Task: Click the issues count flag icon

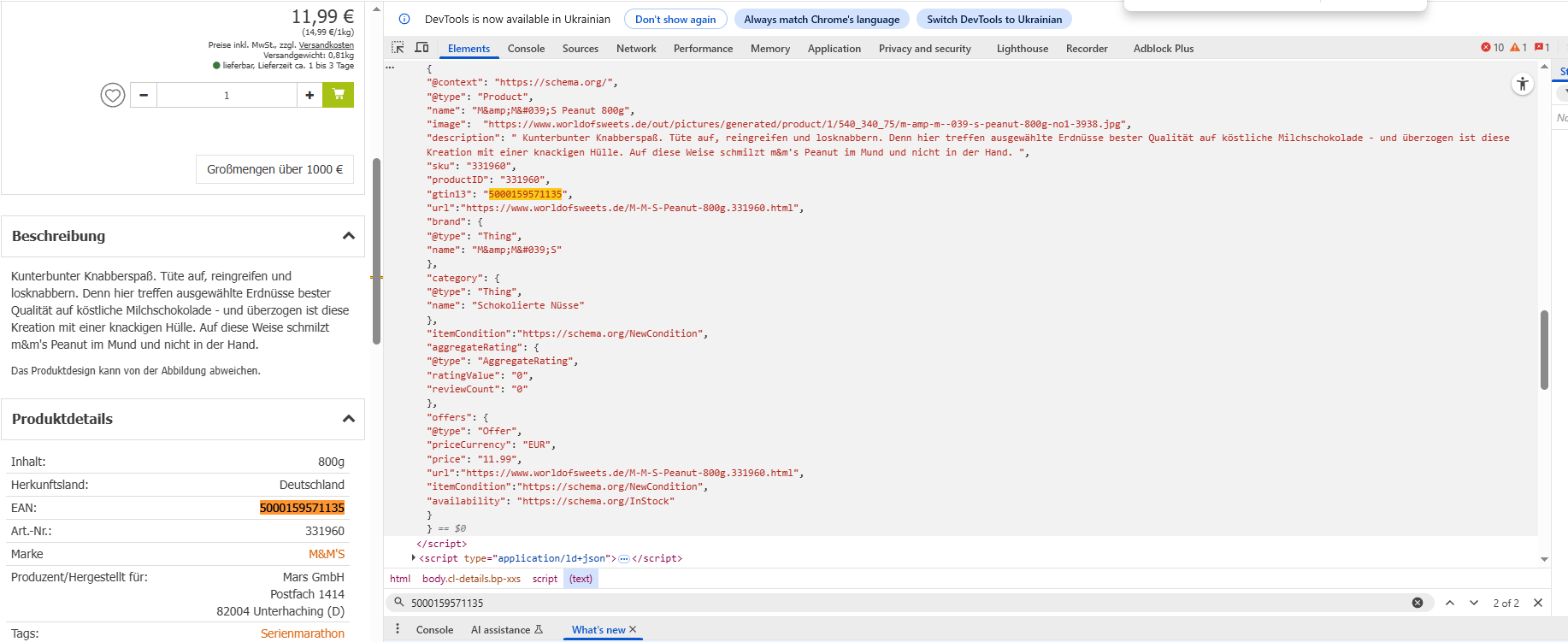Action: (x=1542, y=48)
